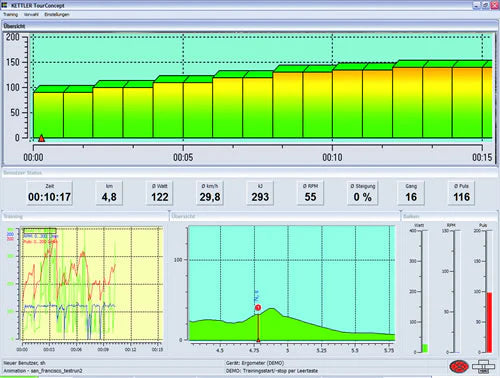The height and width of the screenshot is (378, 500).
Task: Click the status text 'Neuer Benutzer: sh'
Action: 24,363
